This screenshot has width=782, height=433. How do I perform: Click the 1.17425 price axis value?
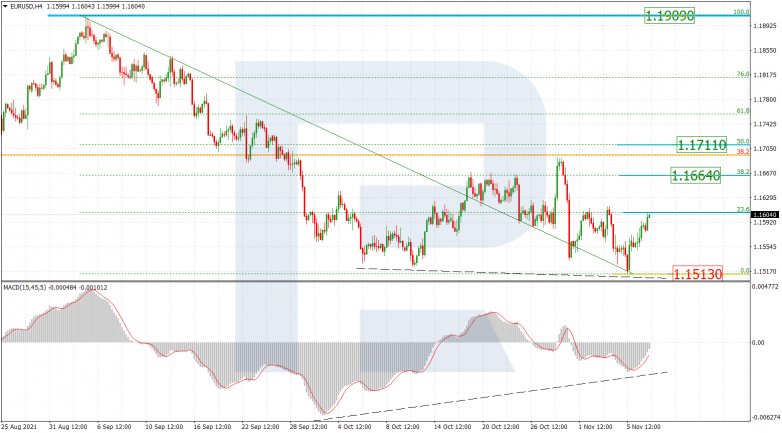tap(766, 124)
